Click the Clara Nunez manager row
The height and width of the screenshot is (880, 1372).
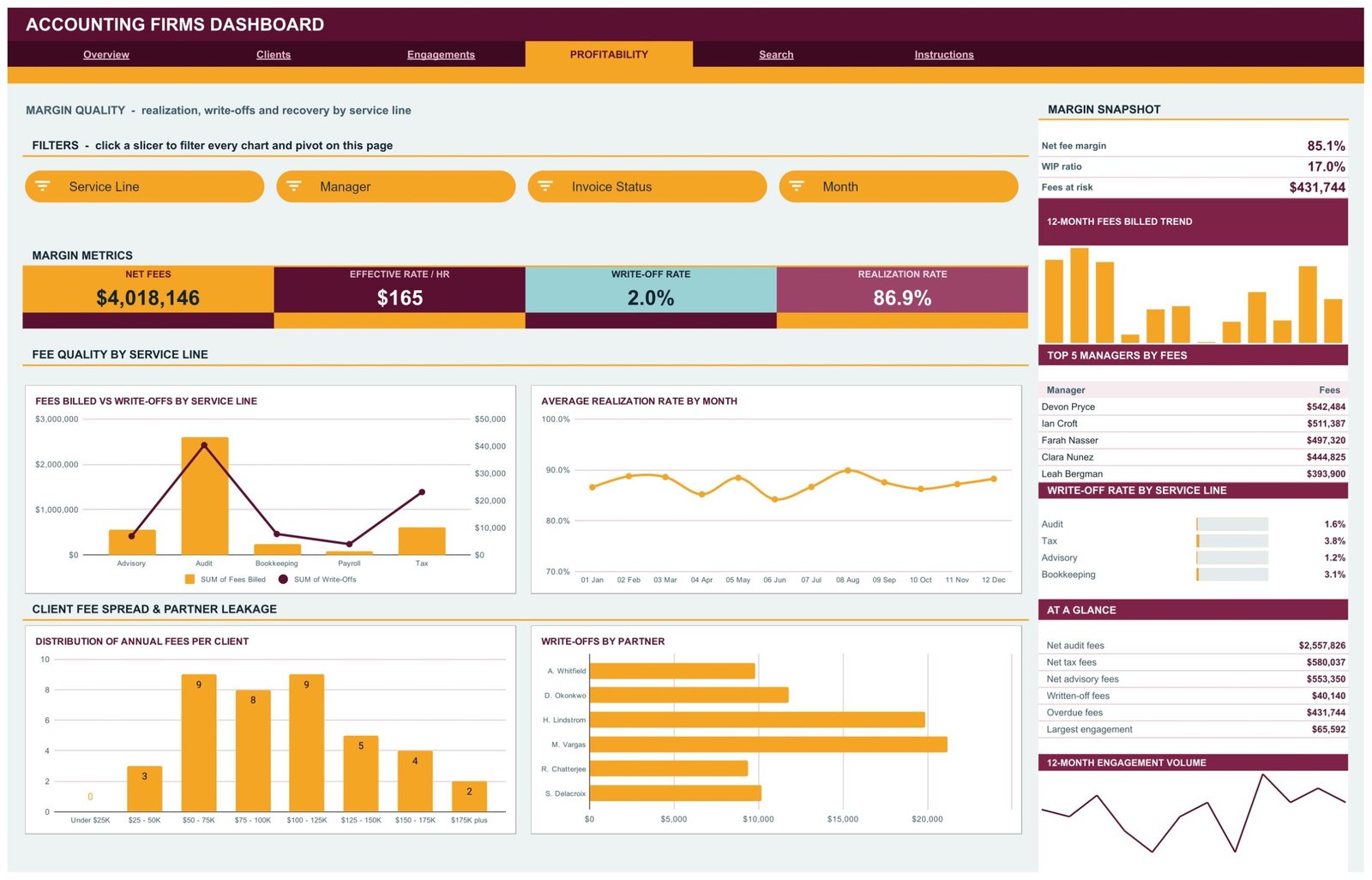pos(1193,457)
